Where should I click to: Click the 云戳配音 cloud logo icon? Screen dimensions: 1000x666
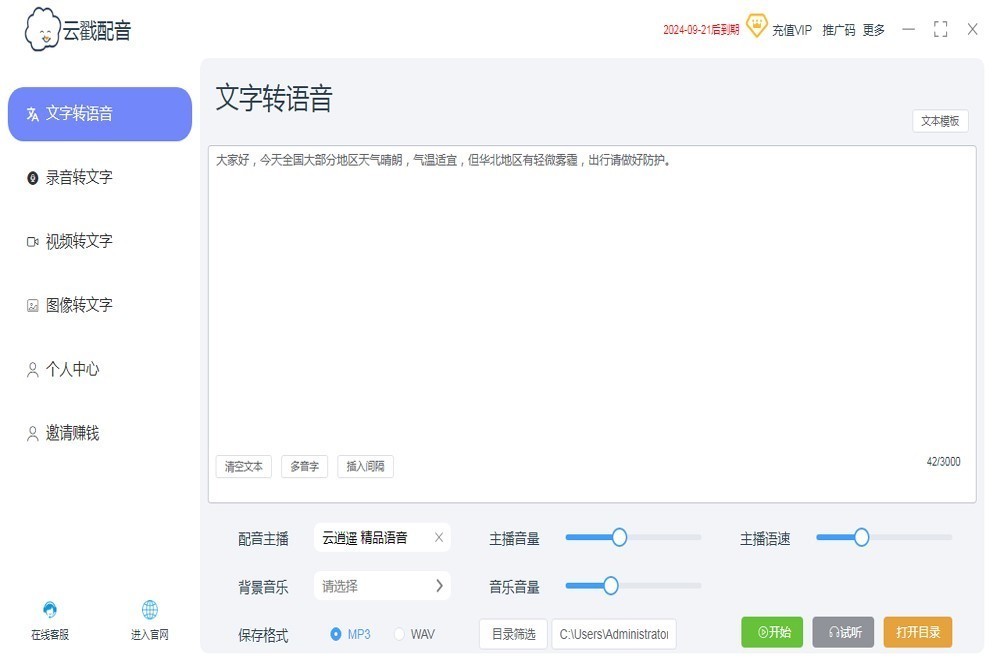(42, 30)
